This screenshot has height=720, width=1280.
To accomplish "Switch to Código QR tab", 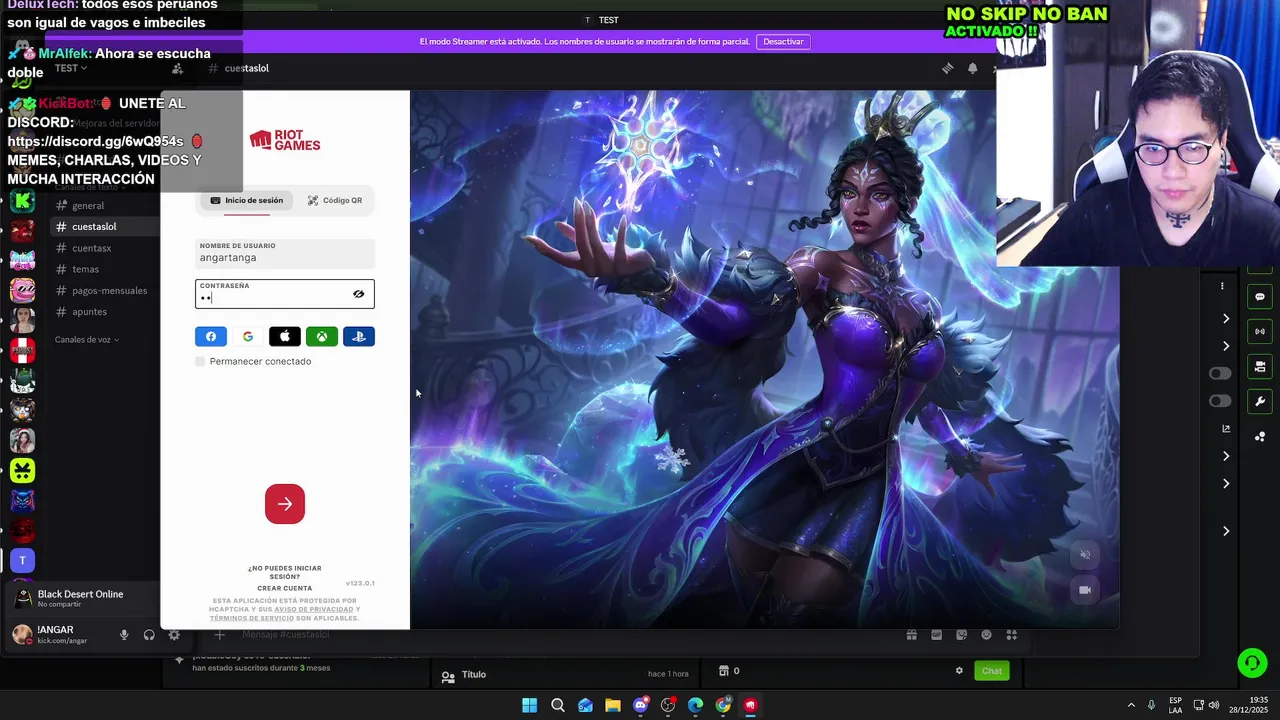I will 335,200.
